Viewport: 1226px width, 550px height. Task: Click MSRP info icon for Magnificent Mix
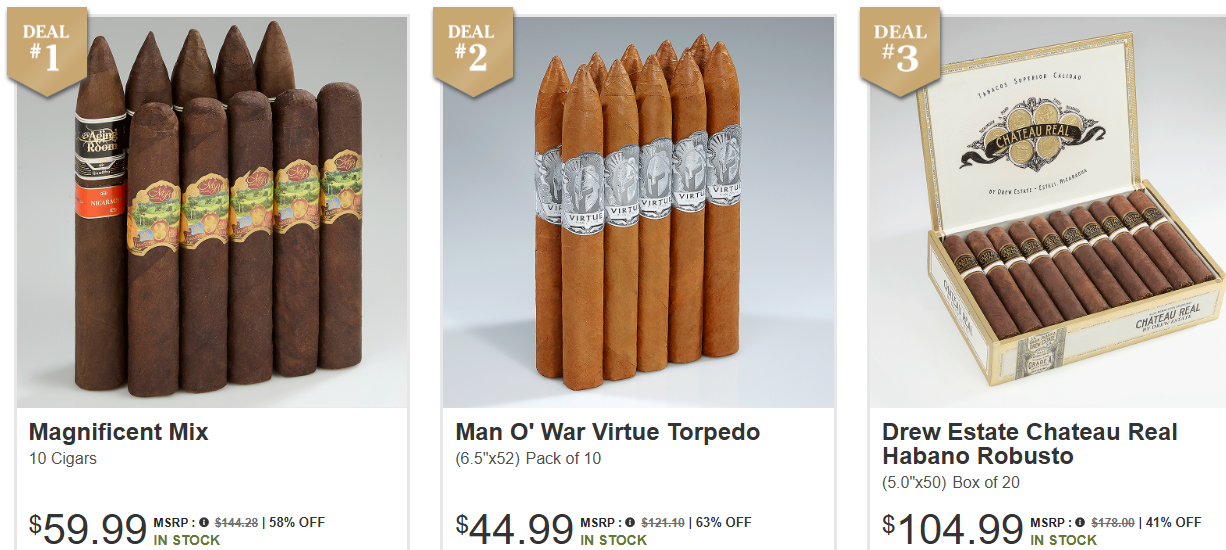coord(204,522)
